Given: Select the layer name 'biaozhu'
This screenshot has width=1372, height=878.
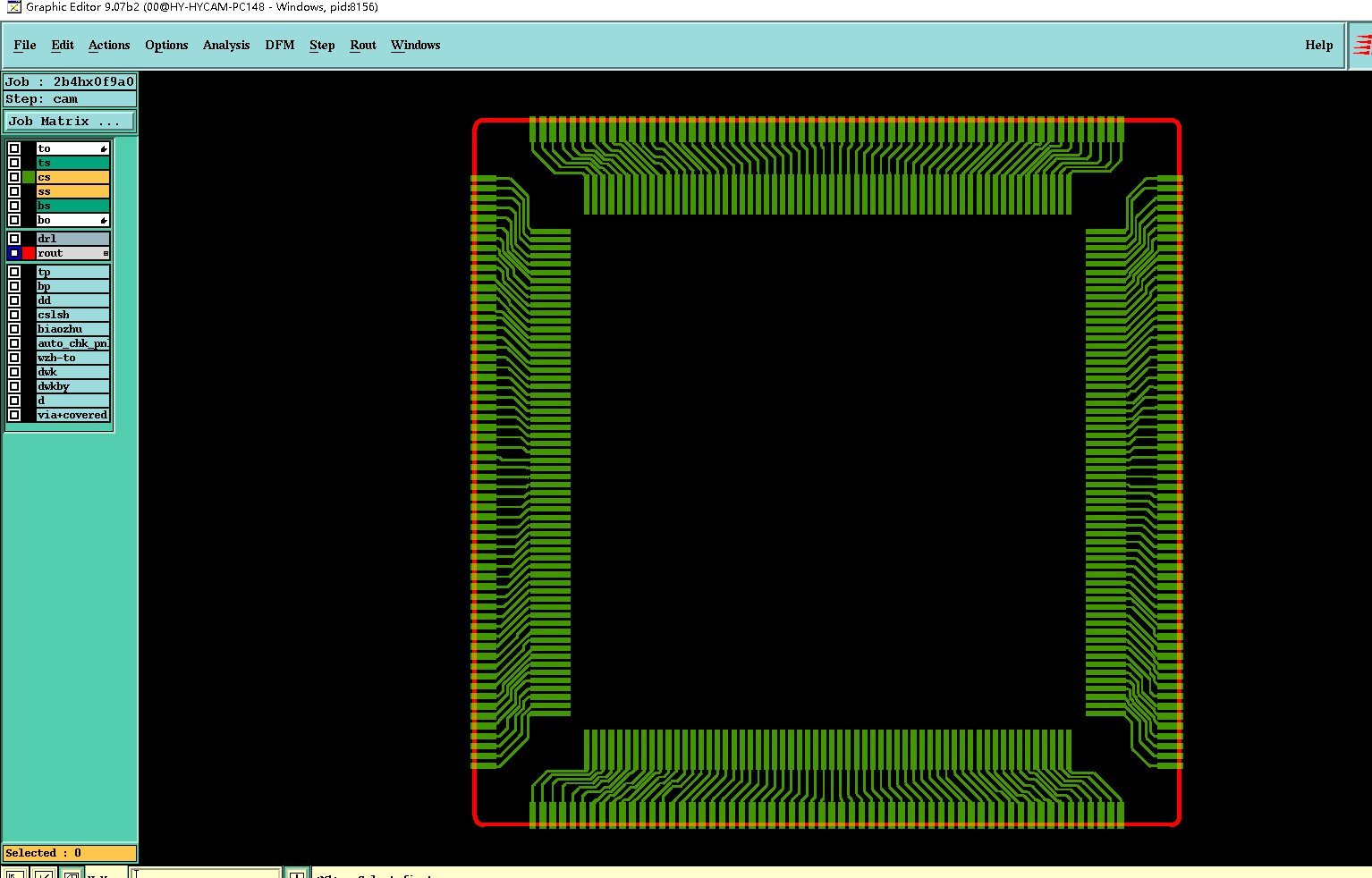Looking at the screenshot, I should [72, 329].
